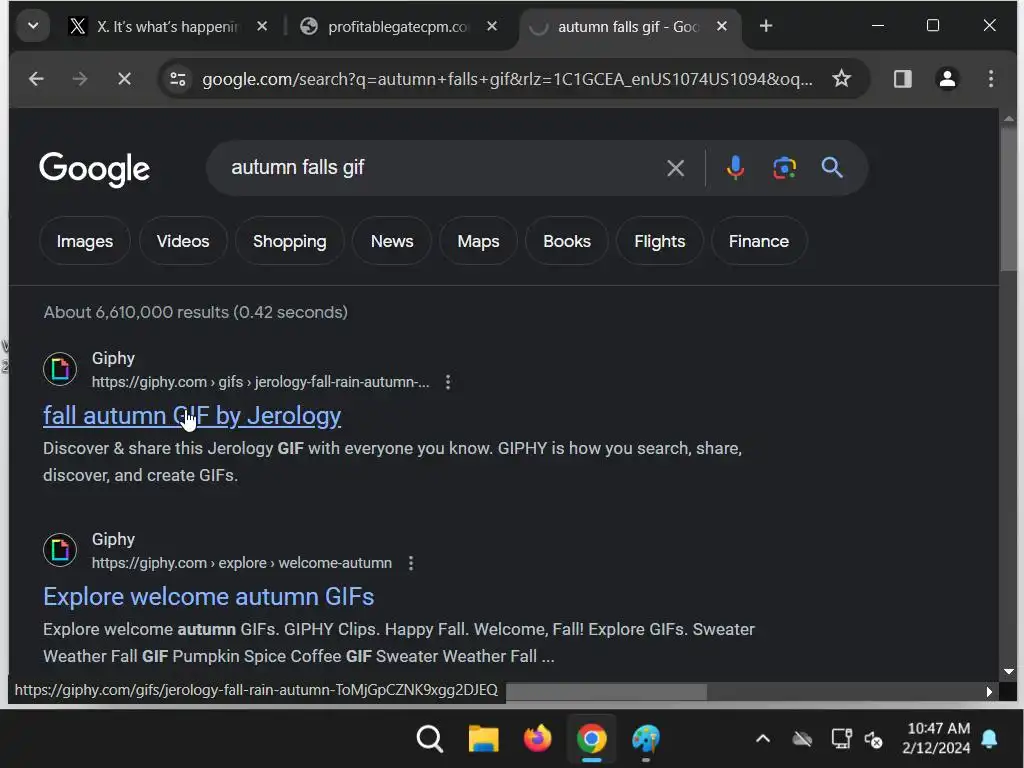The image size is (1024, 768).
Task: Click the scroll up arrow
Action: 1009,119
